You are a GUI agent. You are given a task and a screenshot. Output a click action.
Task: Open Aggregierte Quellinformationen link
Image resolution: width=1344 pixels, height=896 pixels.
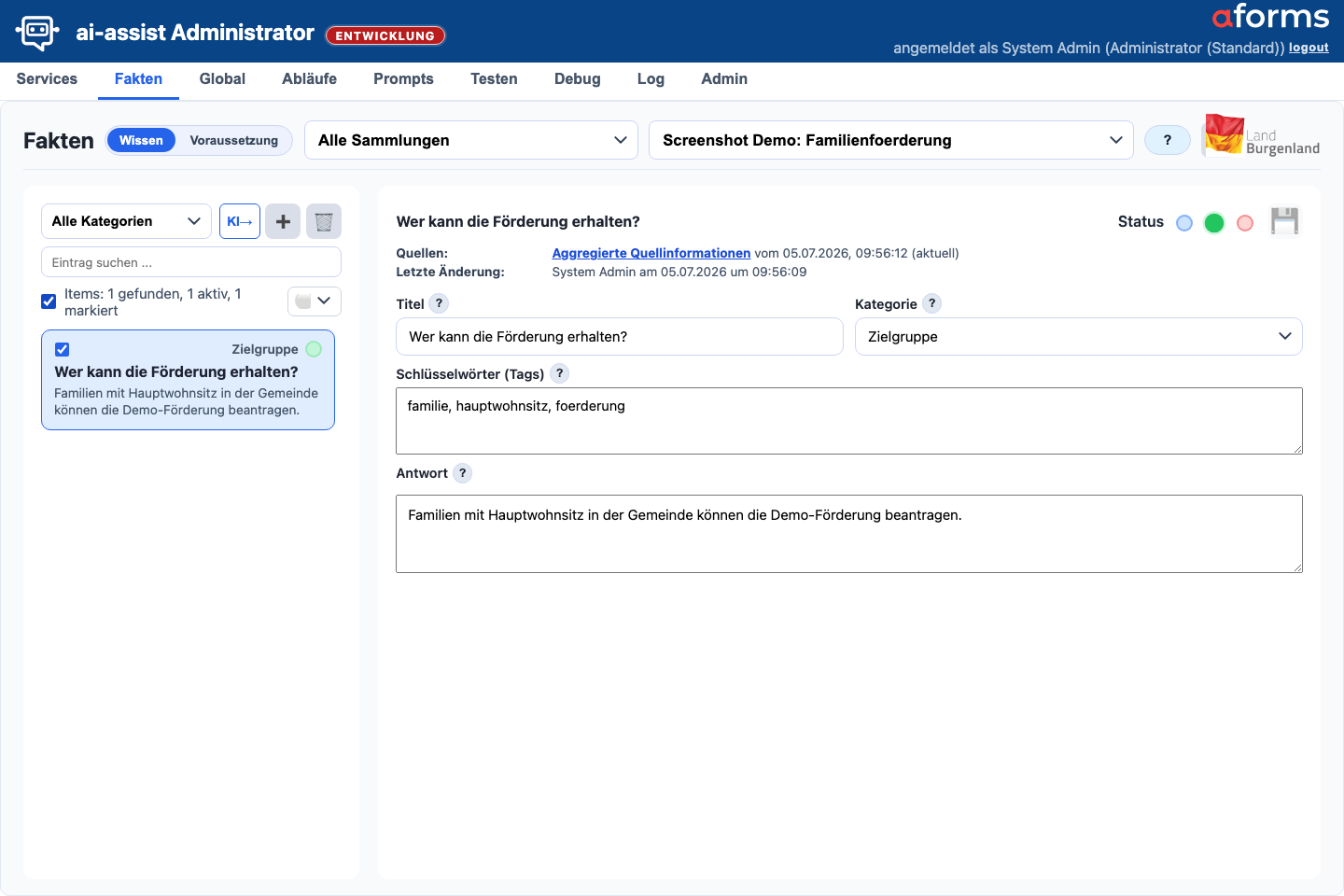pyautogui.click(x=651, y=253)
